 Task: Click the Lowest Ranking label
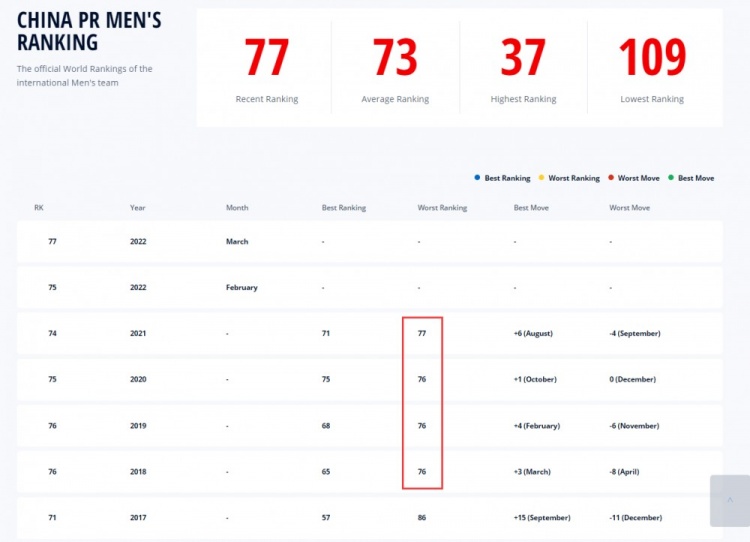click(x=652, y=99)
